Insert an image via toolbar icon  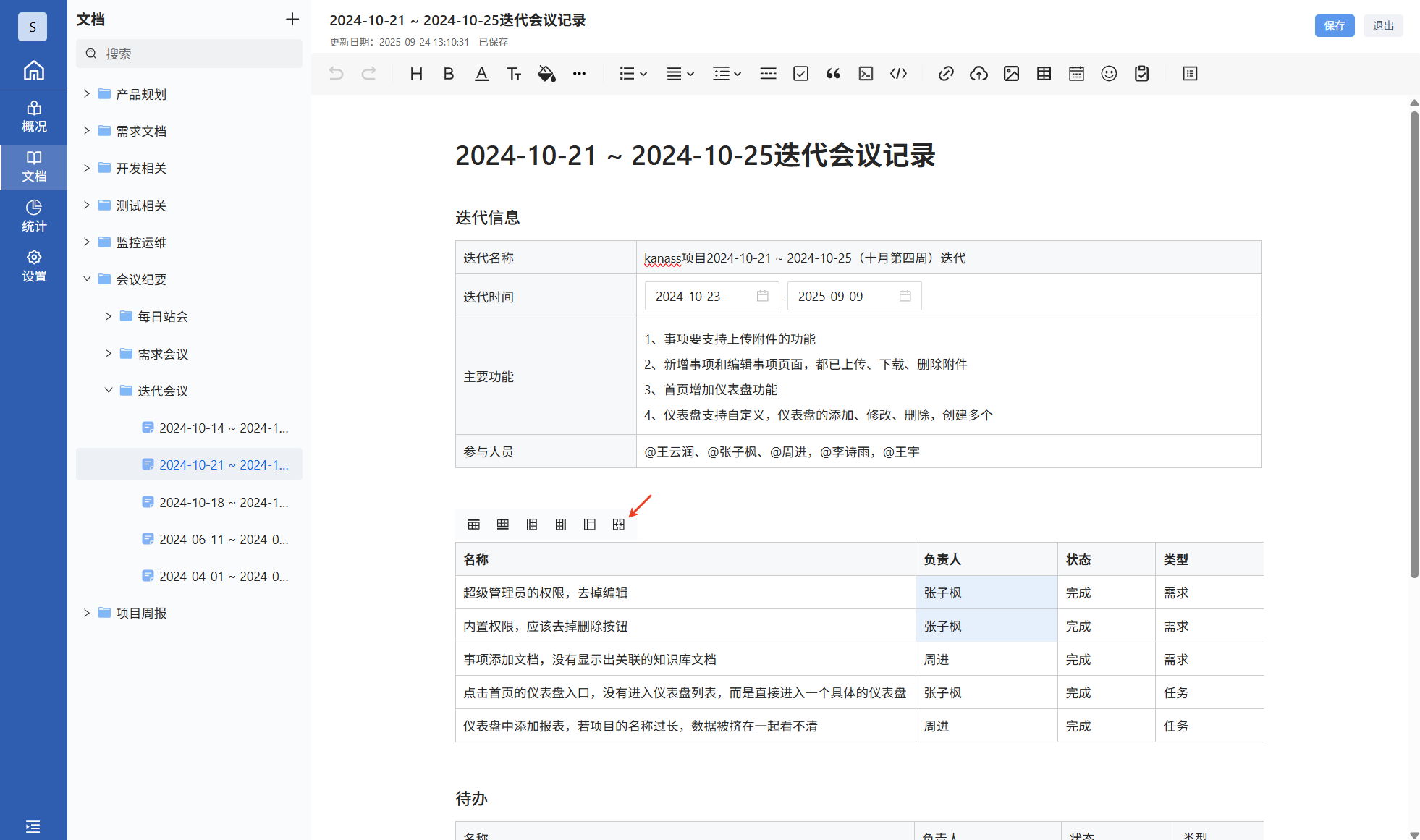pyautogui.click(x=1011, y=74)
